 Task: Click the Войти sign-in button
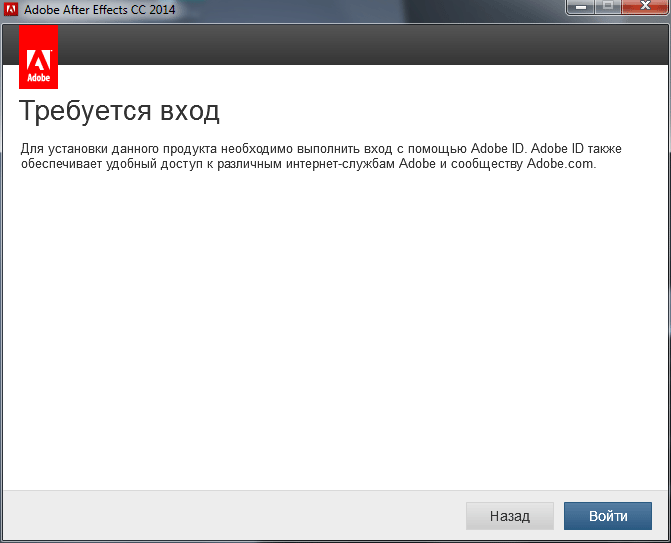[x=608, y=516]
